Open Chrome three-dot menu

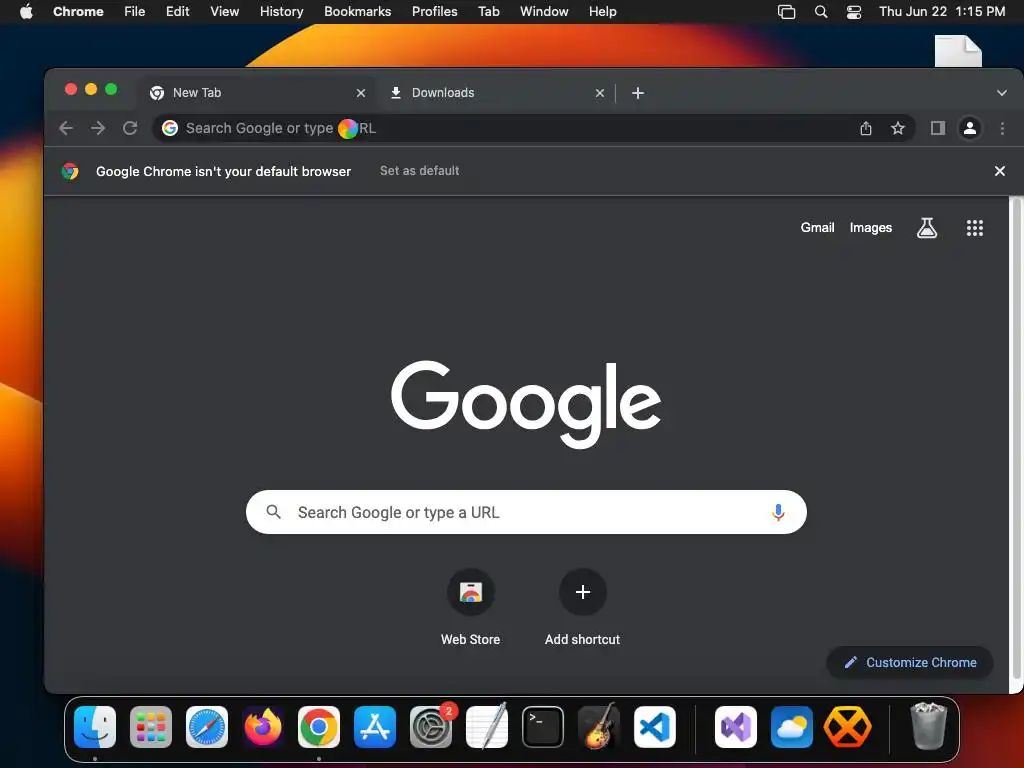click(x=1002, y=128)
